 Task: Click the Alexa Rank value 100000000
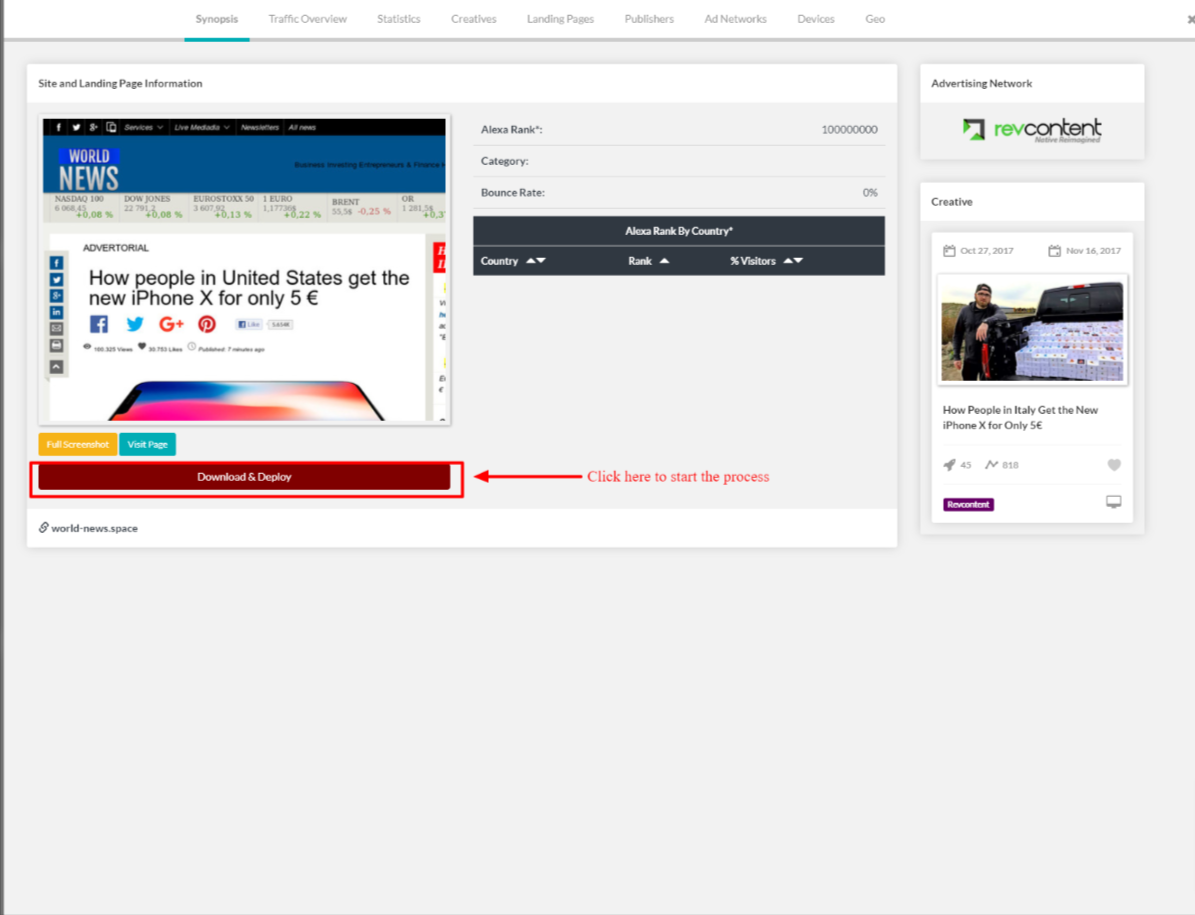tap(849, 130)
